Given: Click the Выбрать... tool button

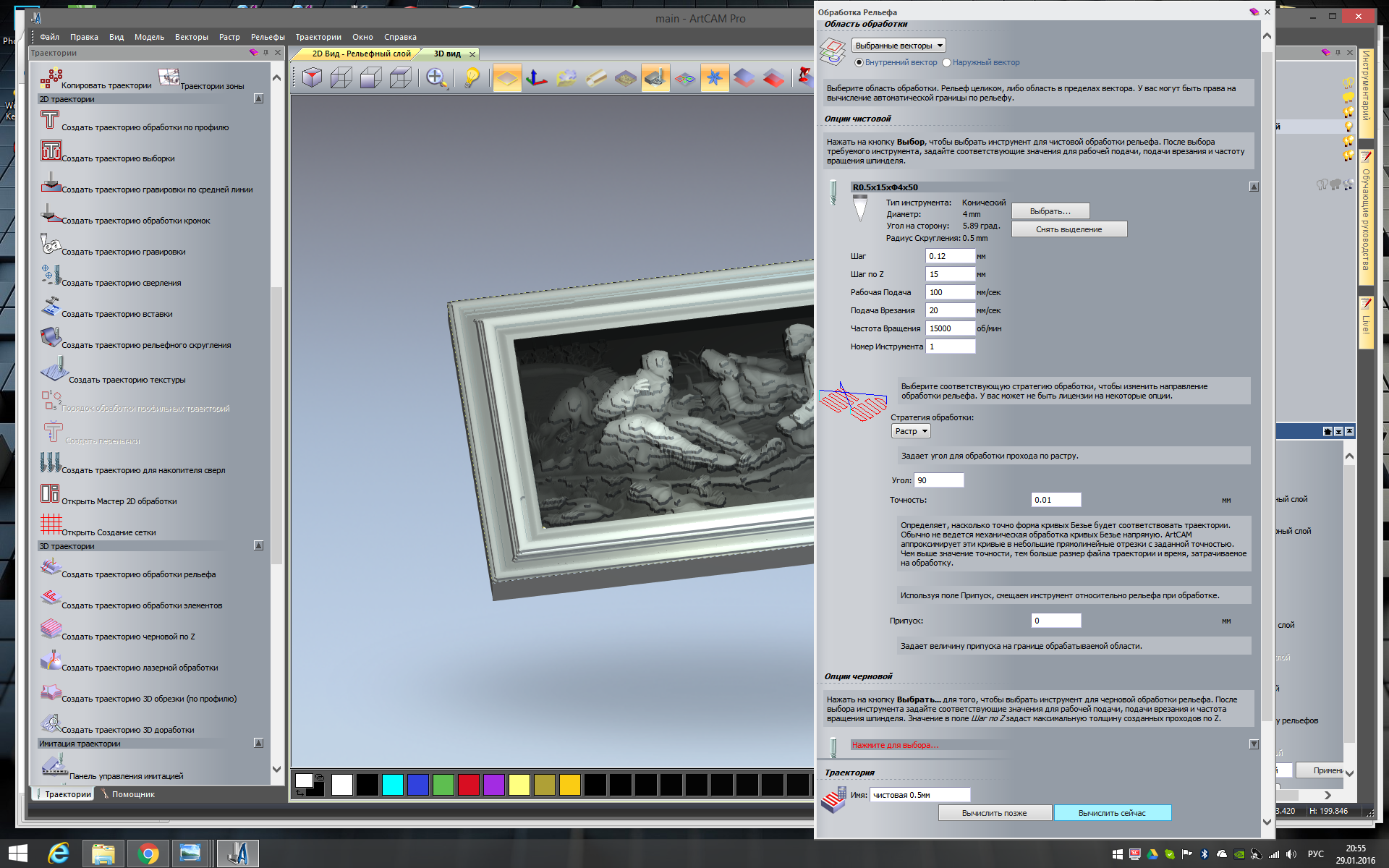Looking at the screenshot, I should click(x=1050, y=211).
